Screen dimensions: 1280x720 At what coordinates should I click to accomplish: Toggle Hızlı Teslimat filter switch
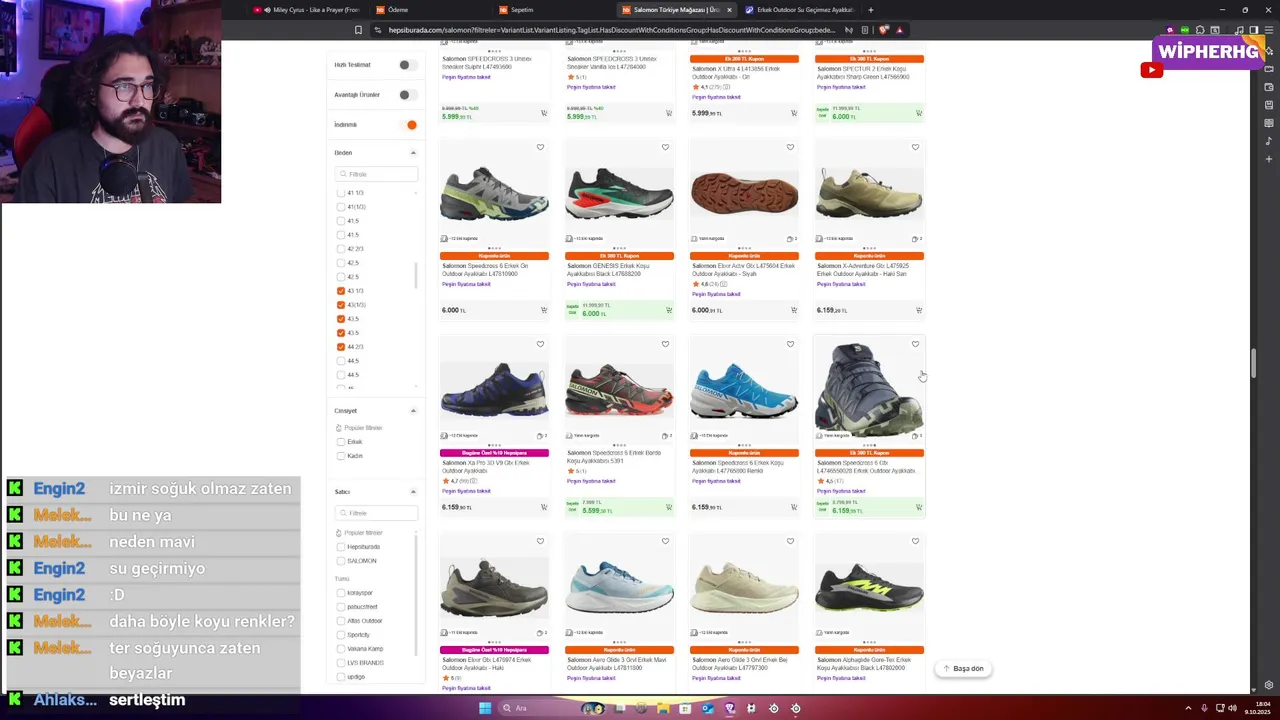point(406,65)
